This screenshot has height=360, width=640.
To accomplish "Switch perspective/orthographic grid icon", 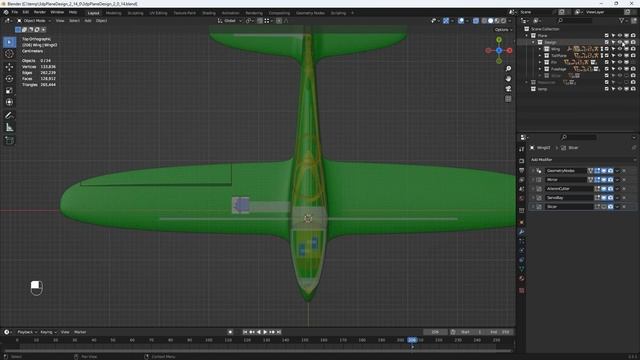I will 508,99.
